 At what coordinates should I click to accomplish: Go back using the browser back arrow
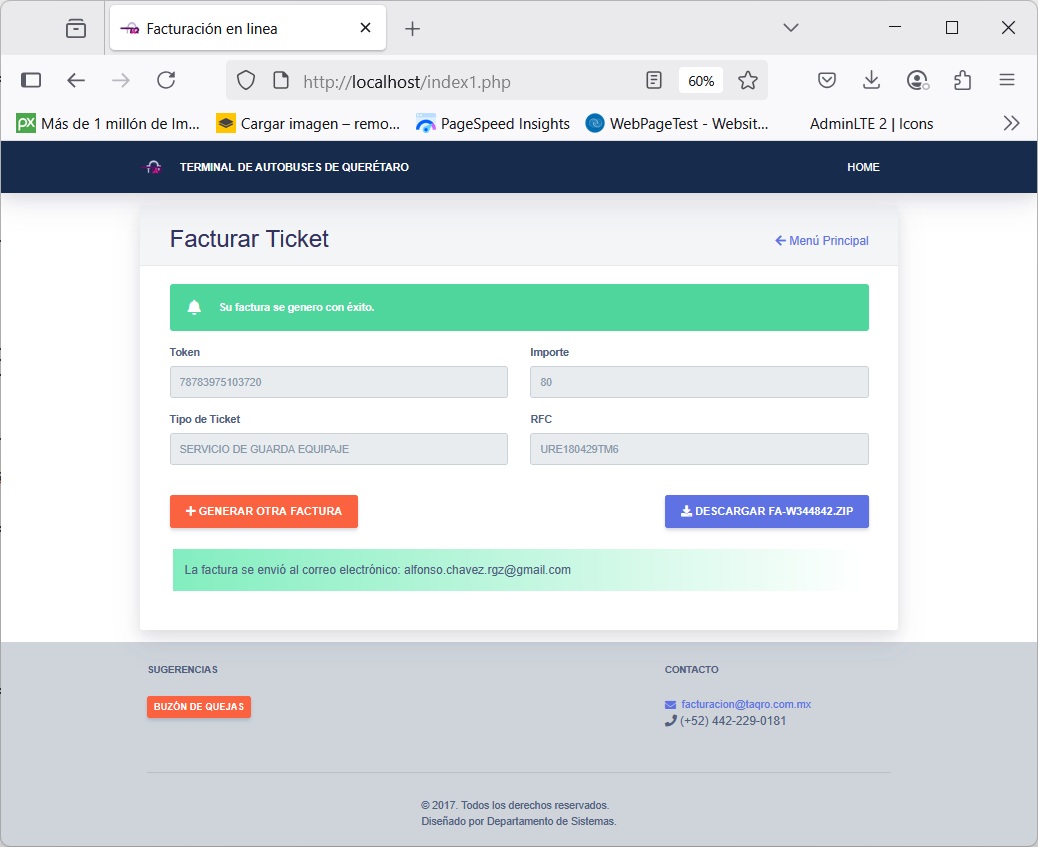pos(76,81)
